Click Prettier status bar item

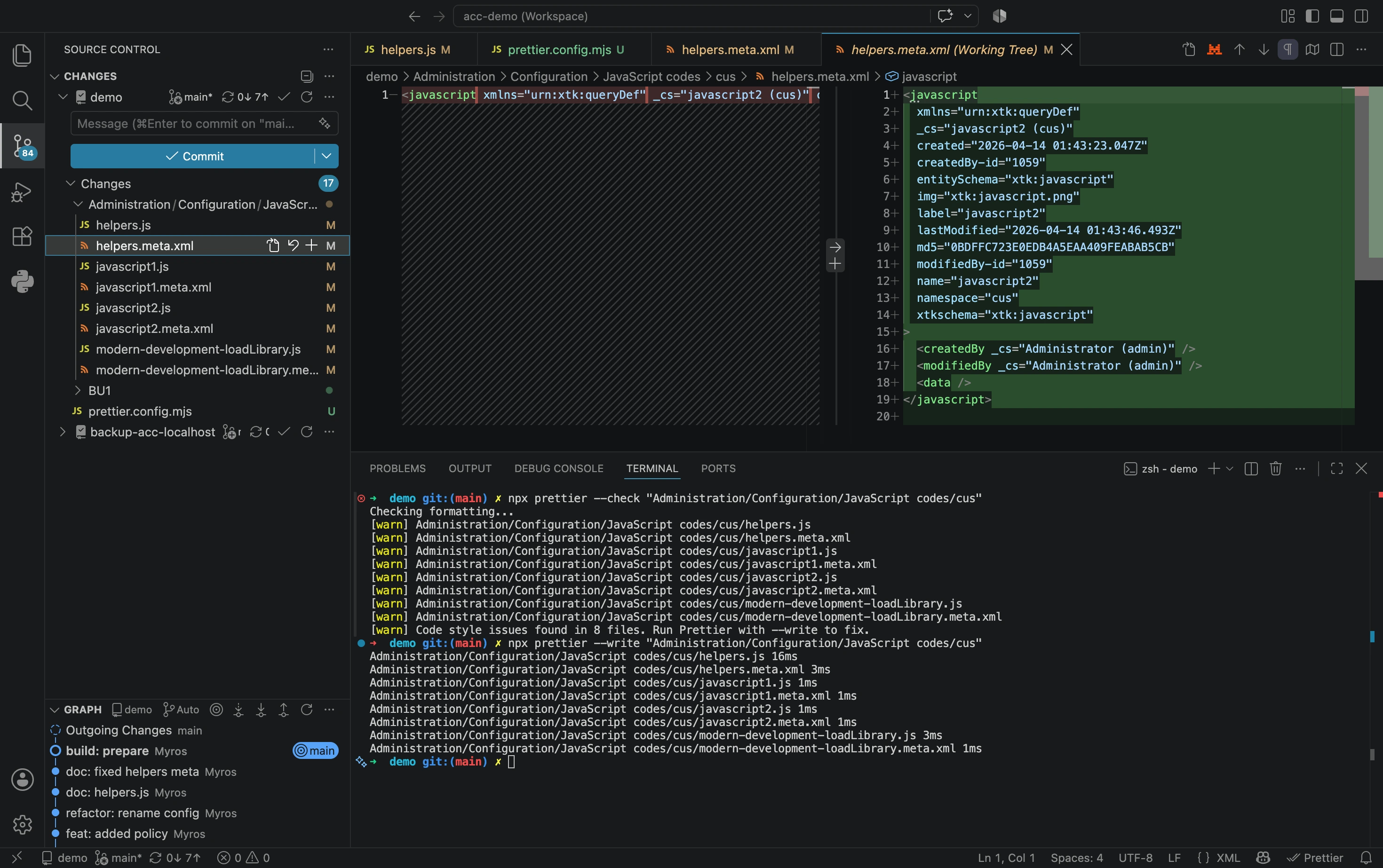point(1315,858)
